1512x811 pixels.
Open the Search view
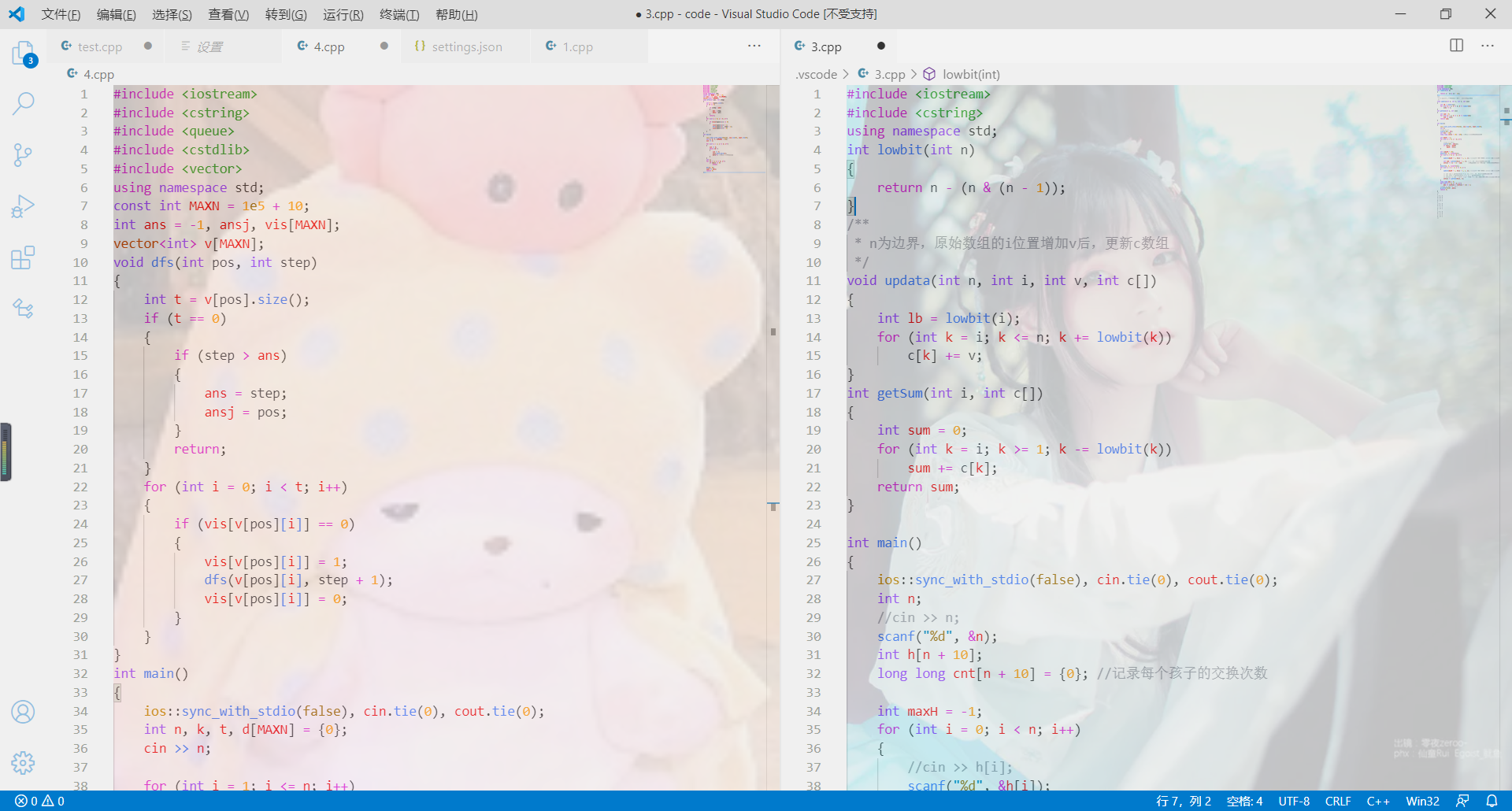(x=23, y=103)
